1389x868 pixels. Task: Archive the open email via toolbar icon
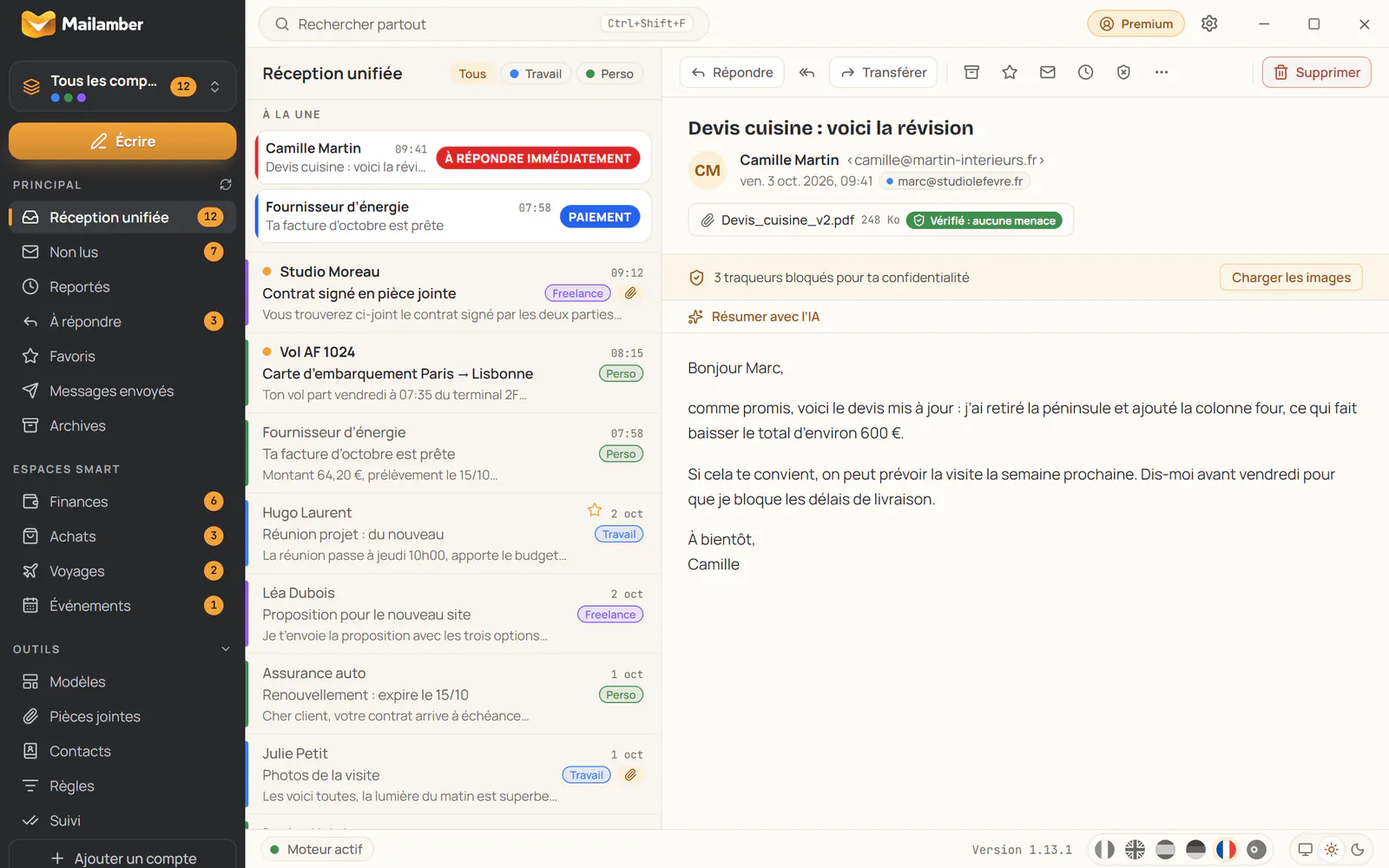tap(971, 72)
